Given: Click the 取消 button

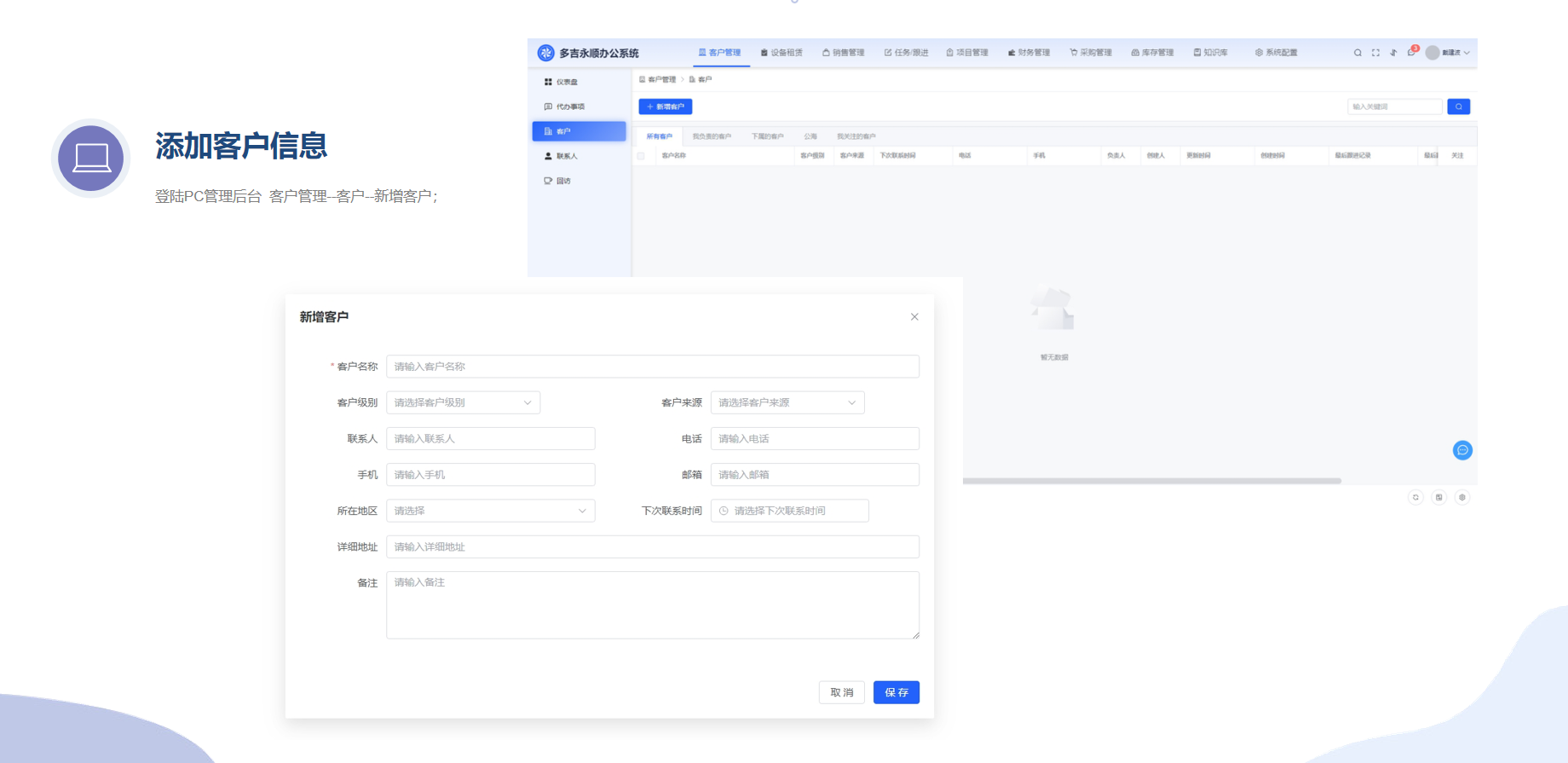Looking at the screenshot, I should click(841, 692).
